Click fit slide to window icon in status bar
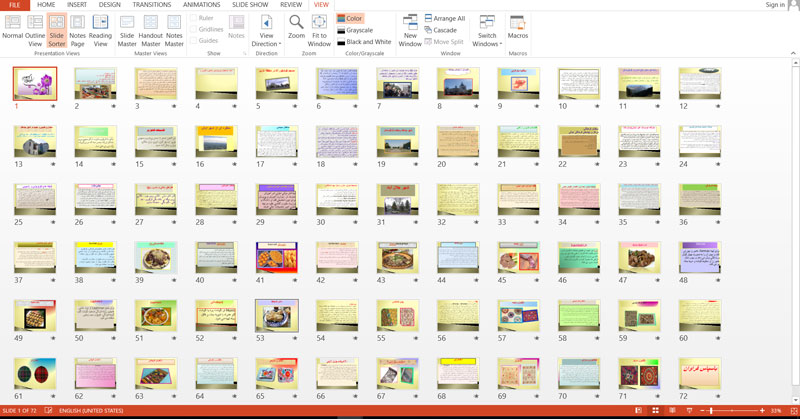The image size is (800, 419). pyautogui.click(x=794, y=410)
